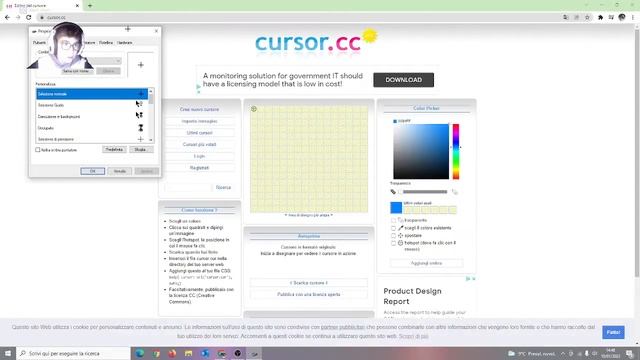
Task: Open the Login menu item
Action: 200,156
